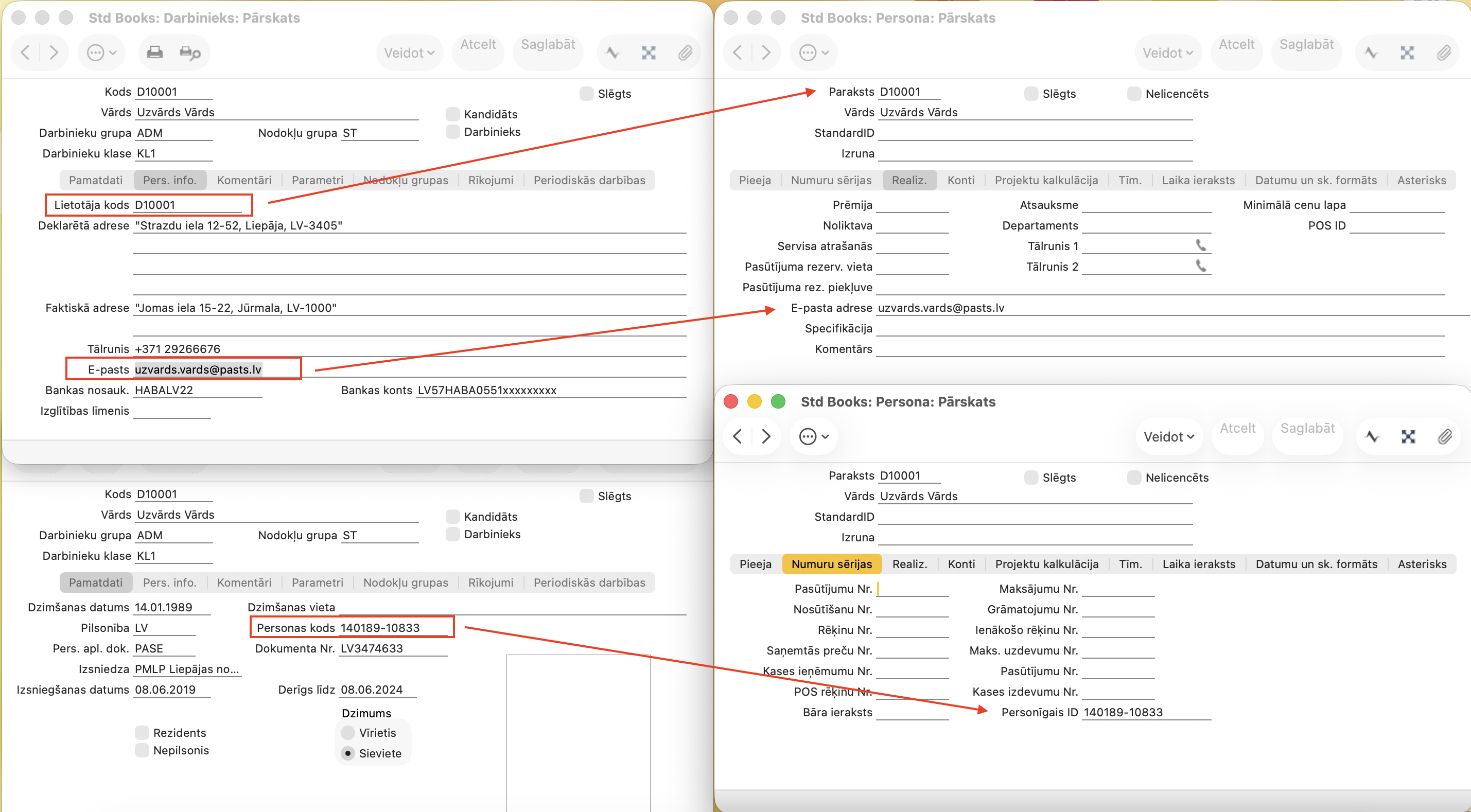1471x812 pixels.
Task: Click expand arrows icon in bottom Persona toolbar
Action: click(1408, 436)
